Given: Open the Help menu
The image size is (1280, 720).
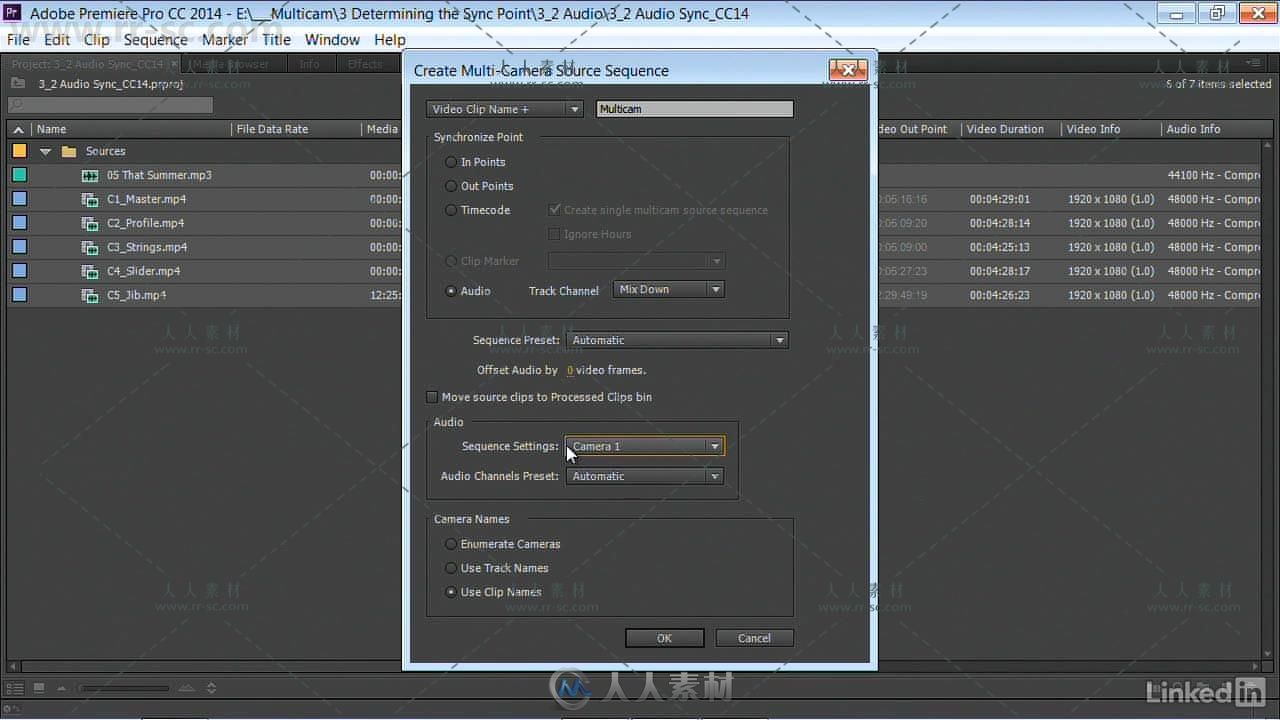Looking at the screenshot, I should pyautogui.click(x=390, y=40).
